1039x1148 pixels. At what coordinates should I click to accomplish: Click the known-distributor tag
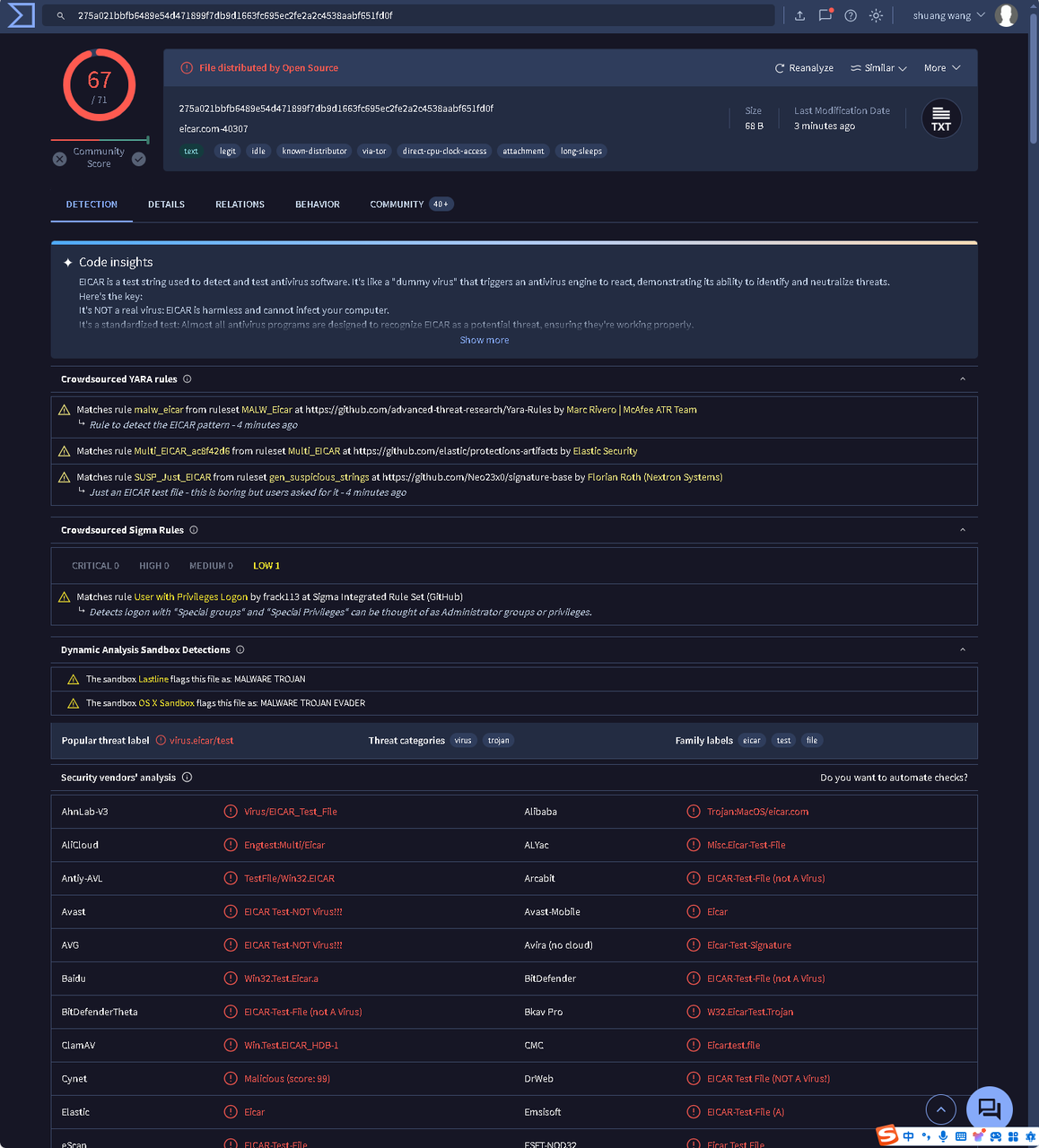[314, 152]
